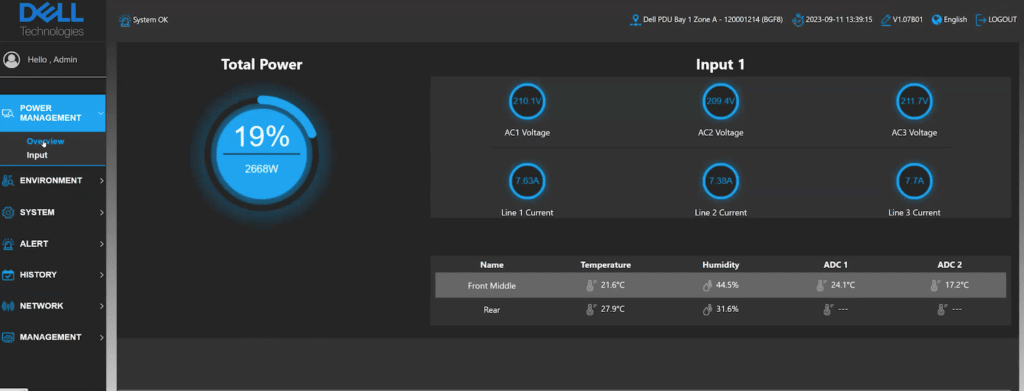
Task: Select the Front Middle sensor row
Action: pyautogui.click(x=720, y=285)
